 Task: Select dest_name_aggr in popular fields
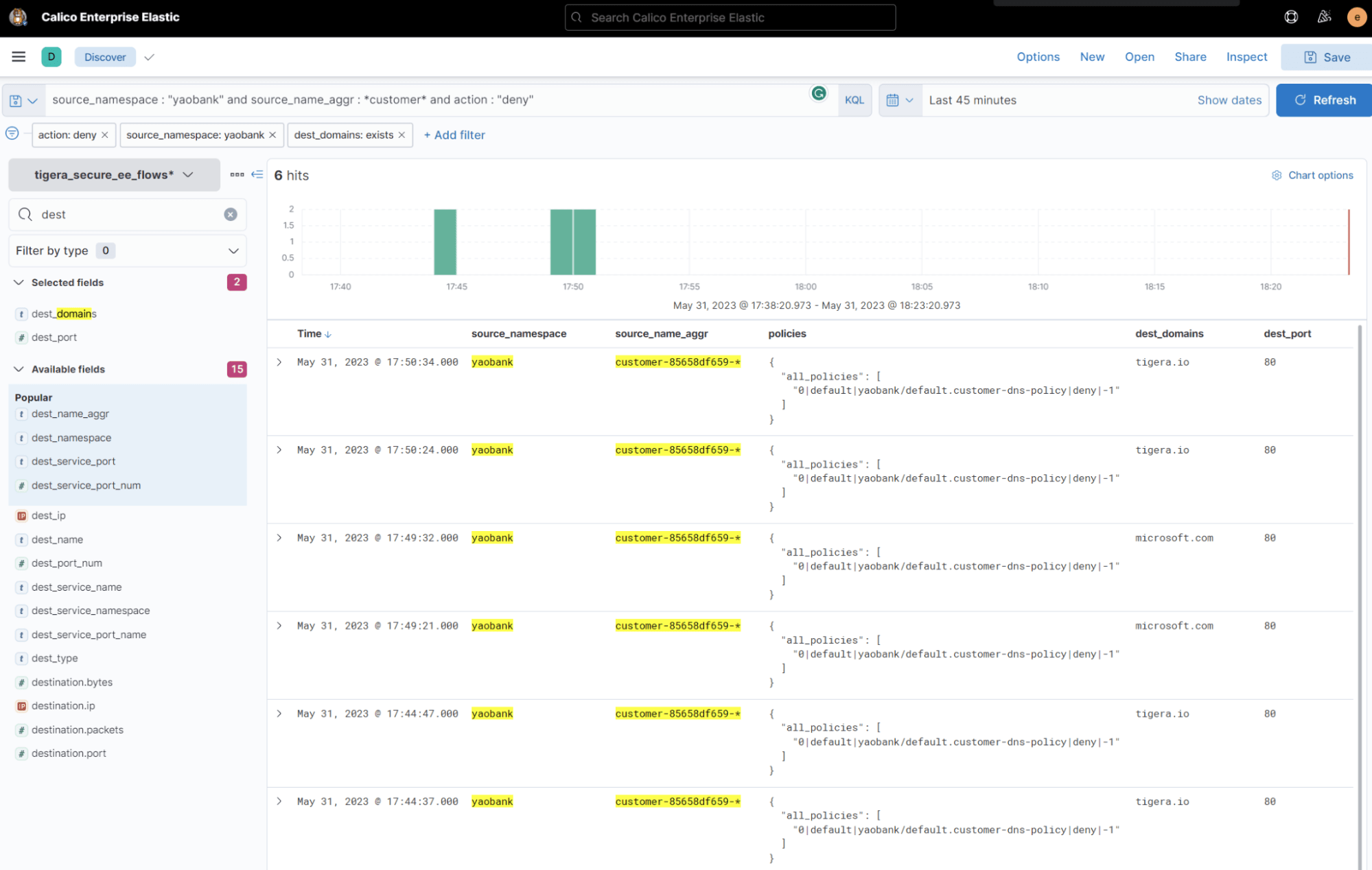point(70,414)
